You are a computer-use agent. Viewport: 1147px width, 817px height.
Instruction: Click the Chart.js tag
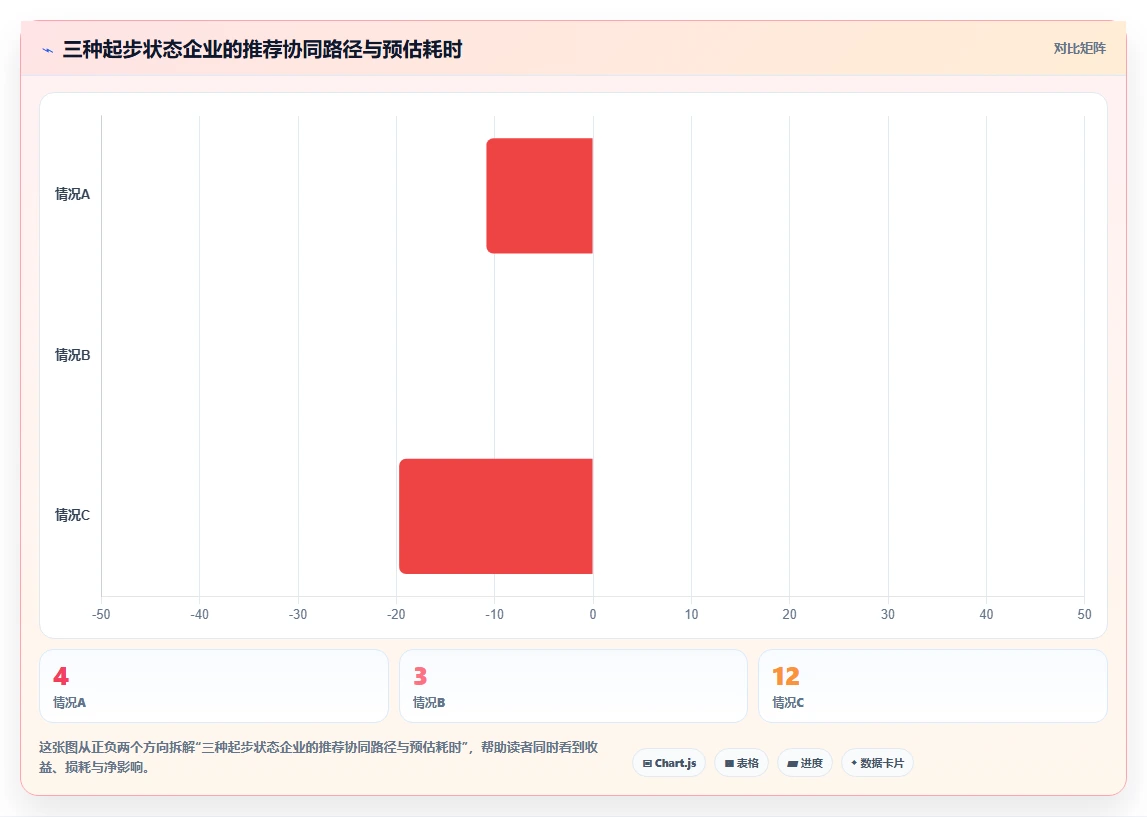coord(669,763)
